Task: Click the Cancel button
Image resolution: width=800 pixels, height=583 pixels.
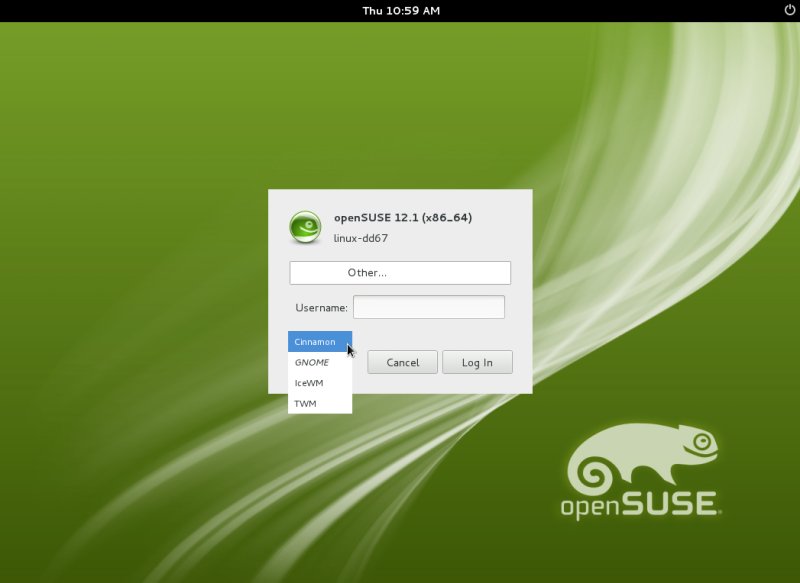Action: tap(403, 362)
